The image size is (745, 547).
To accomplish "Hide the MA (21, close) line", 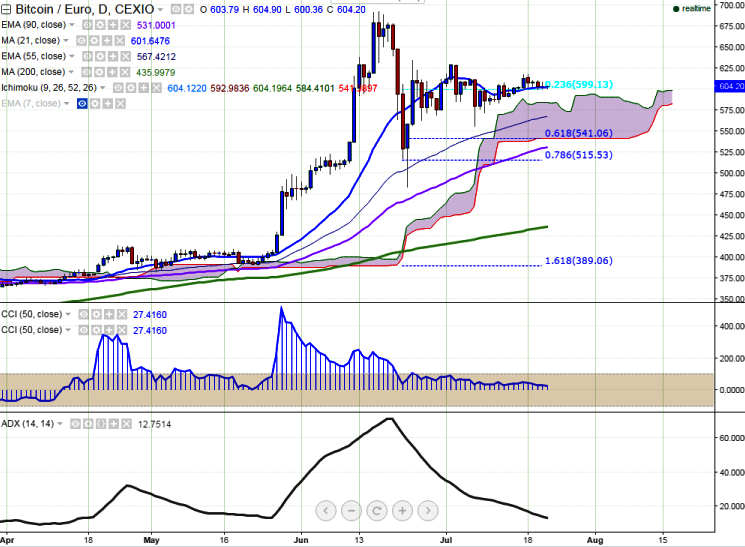I will coord(82,41).
